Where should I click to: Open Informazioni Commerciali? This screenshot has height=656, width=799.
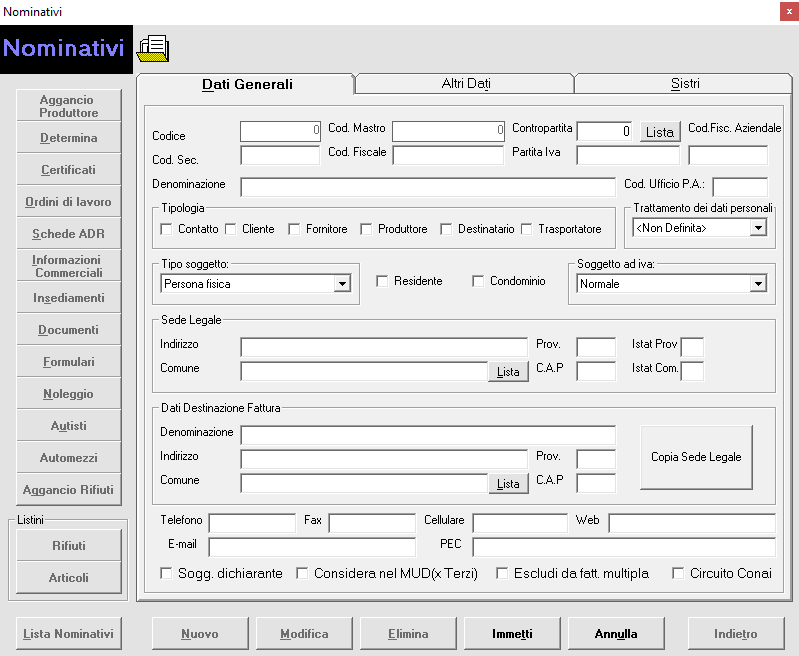(69, 266)
